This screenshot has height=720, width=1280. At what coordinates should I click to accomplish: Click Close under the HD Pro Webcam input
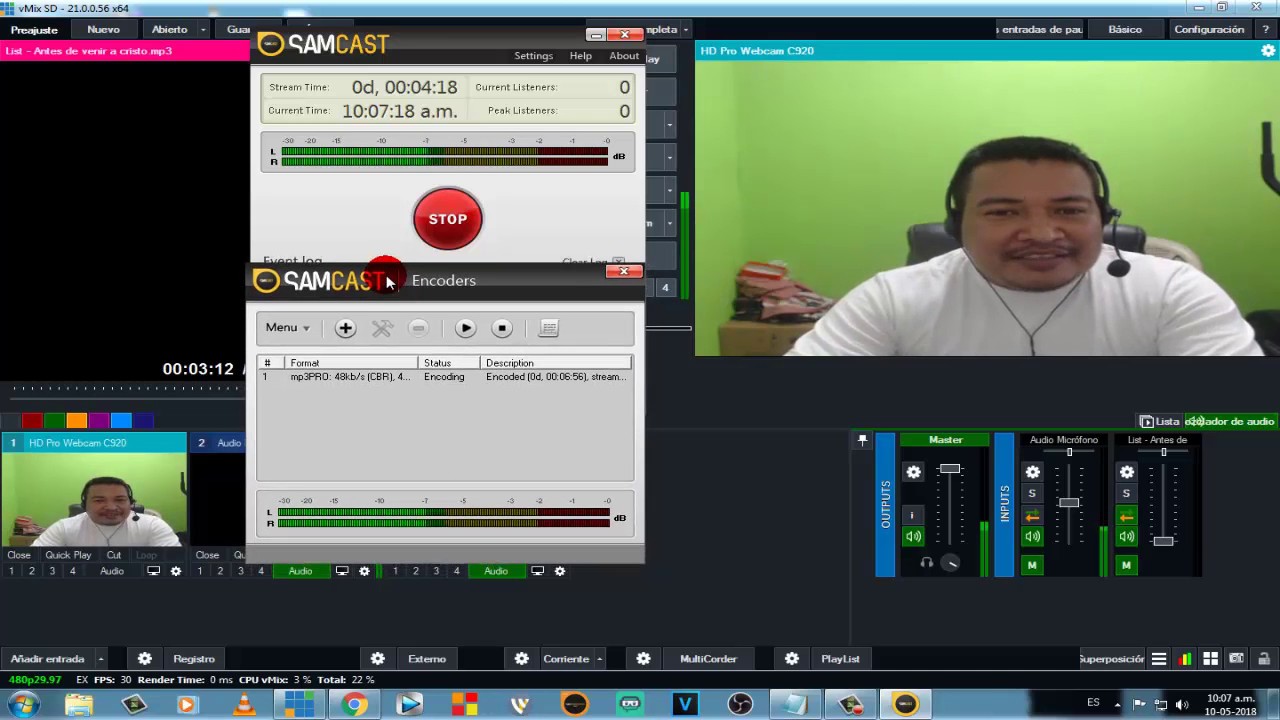(19, 555)
